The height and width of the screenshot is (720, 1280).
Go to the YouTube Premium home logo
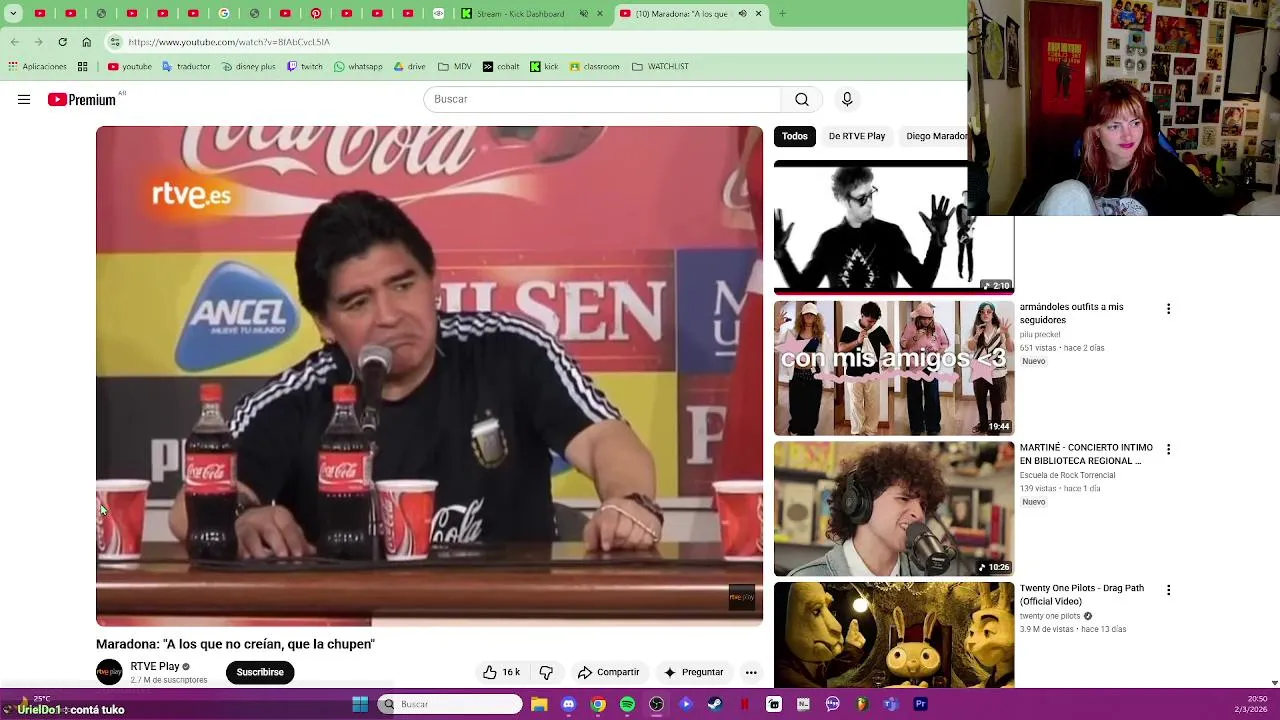coord(82,99)
